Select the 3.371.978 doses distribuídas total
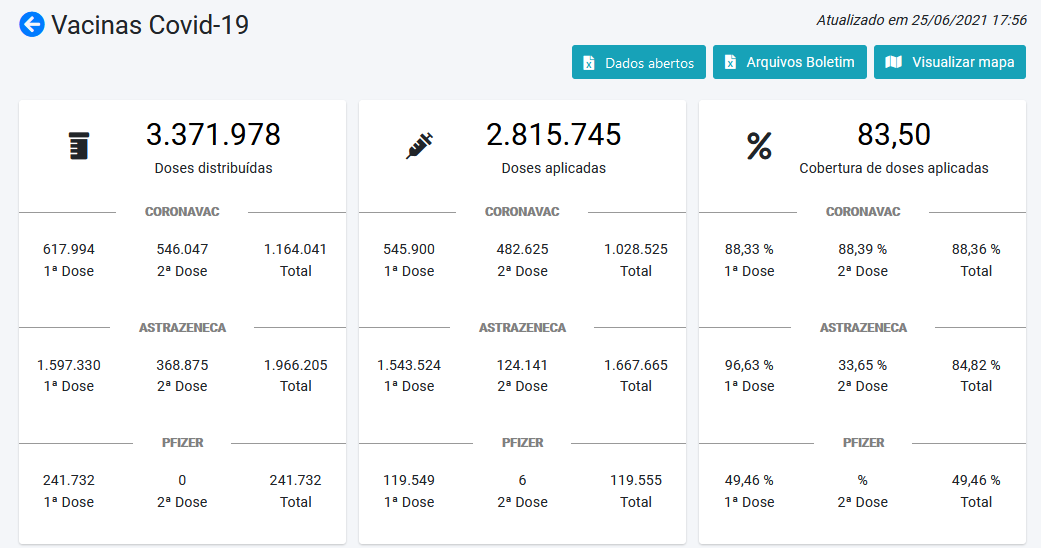This screenshot has height=548, width=1041. point(213,134)
